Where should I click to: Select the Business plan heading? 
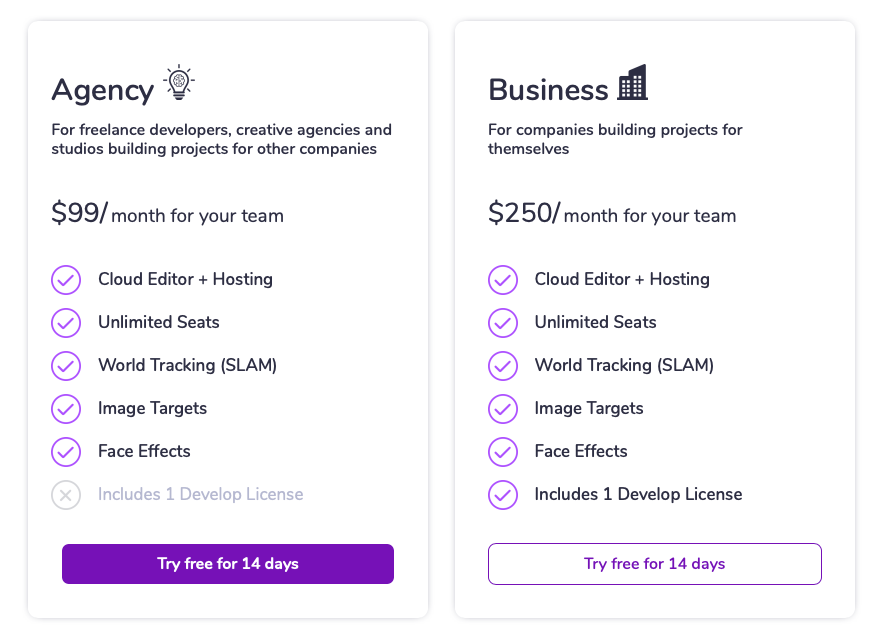tap(548, 89)
